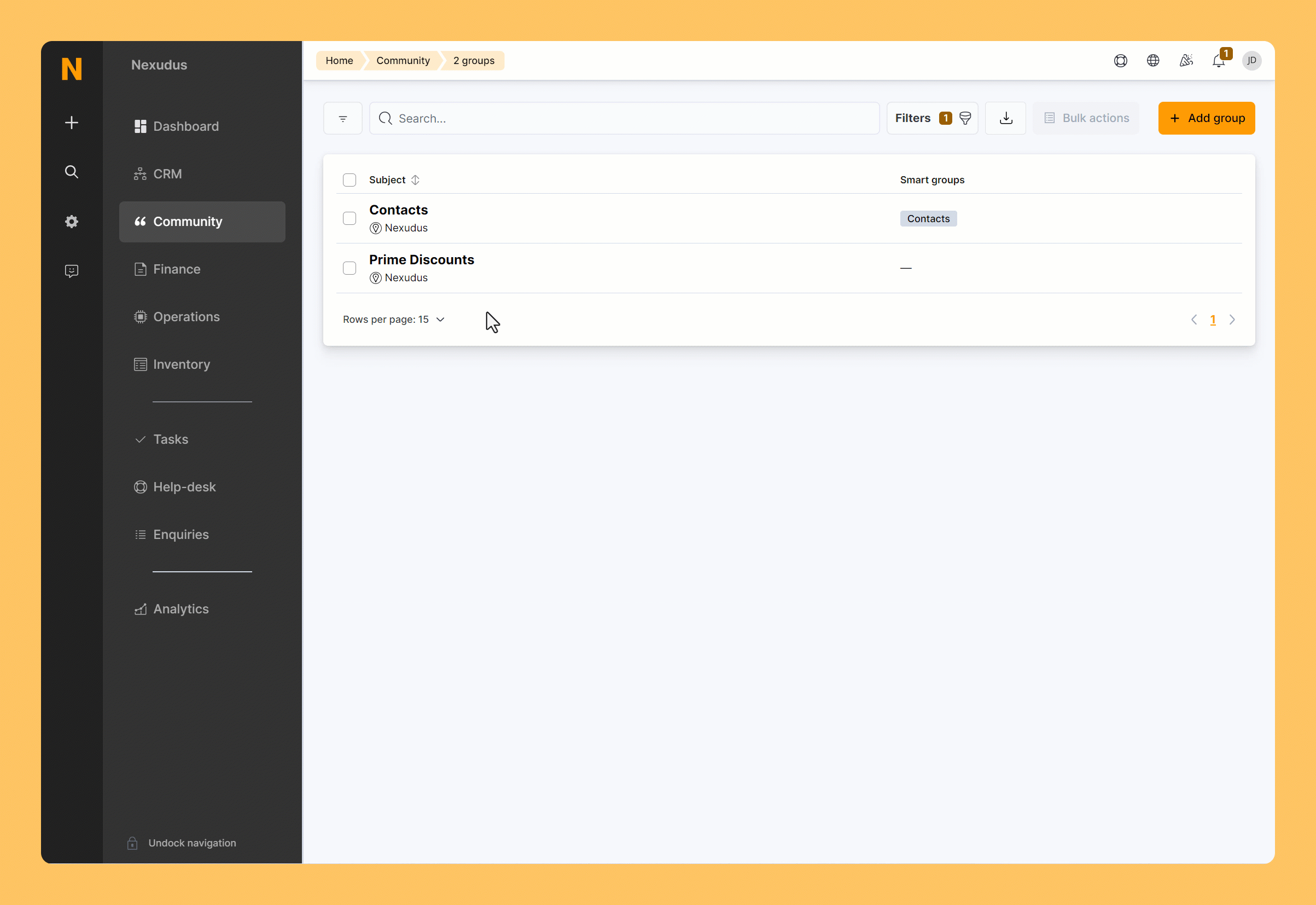Open Analytics in the sidebar
Viewport: 1316px width, 905px height.
click(202, 609)
